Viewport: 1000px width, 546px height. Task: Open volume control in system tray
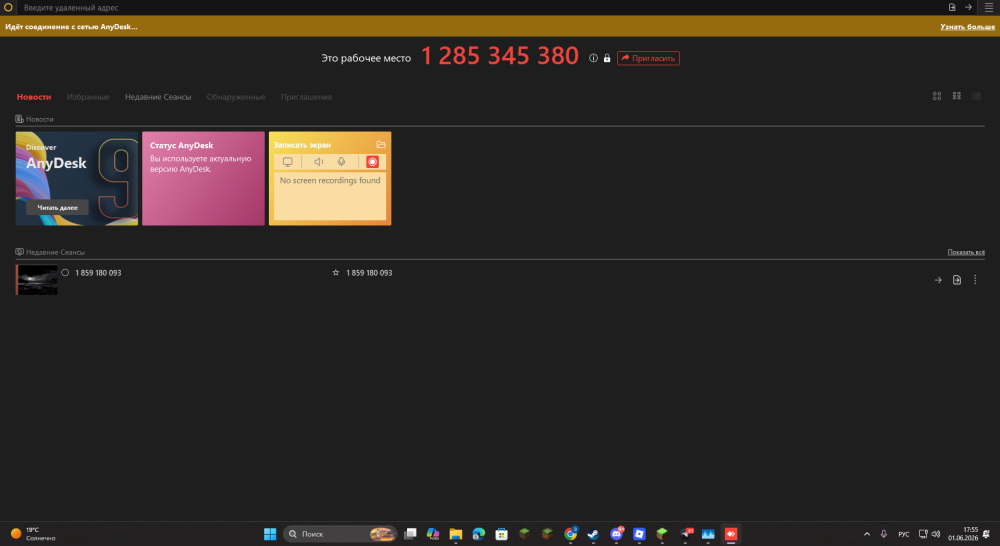pos(936,534)
